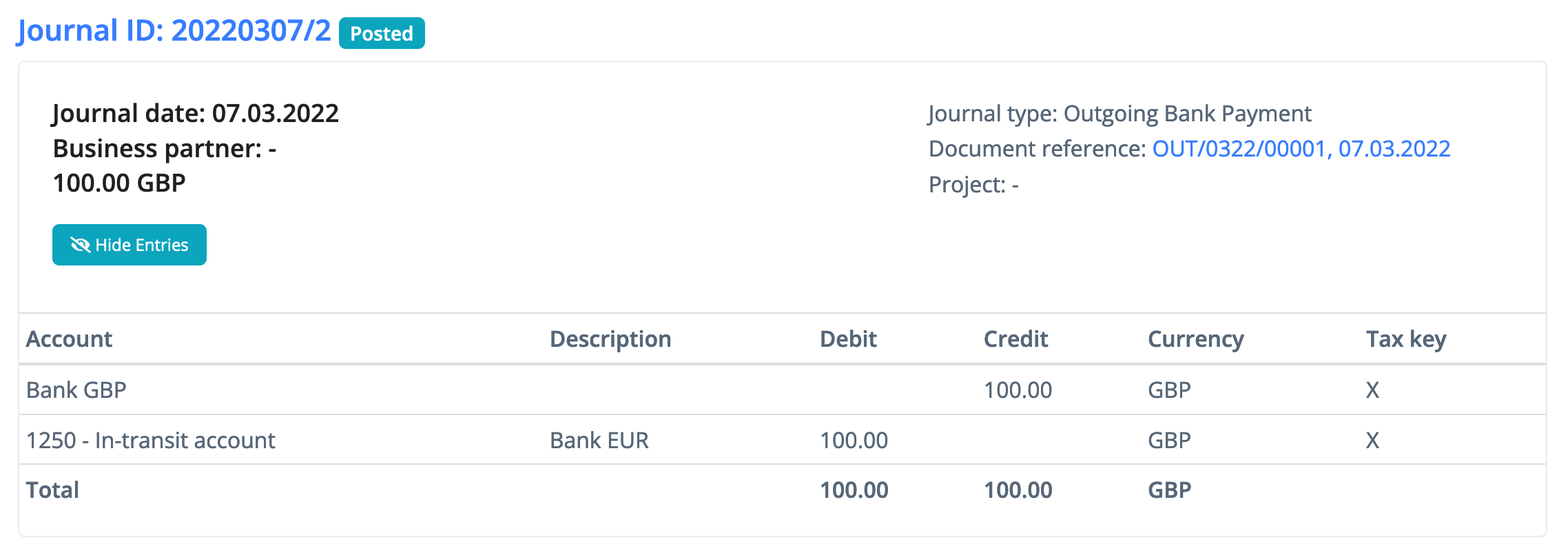The width and height of the screenshot is (1568, 553).
Task: Click the In-transit account debit amount 100.00
Action: 854,441
